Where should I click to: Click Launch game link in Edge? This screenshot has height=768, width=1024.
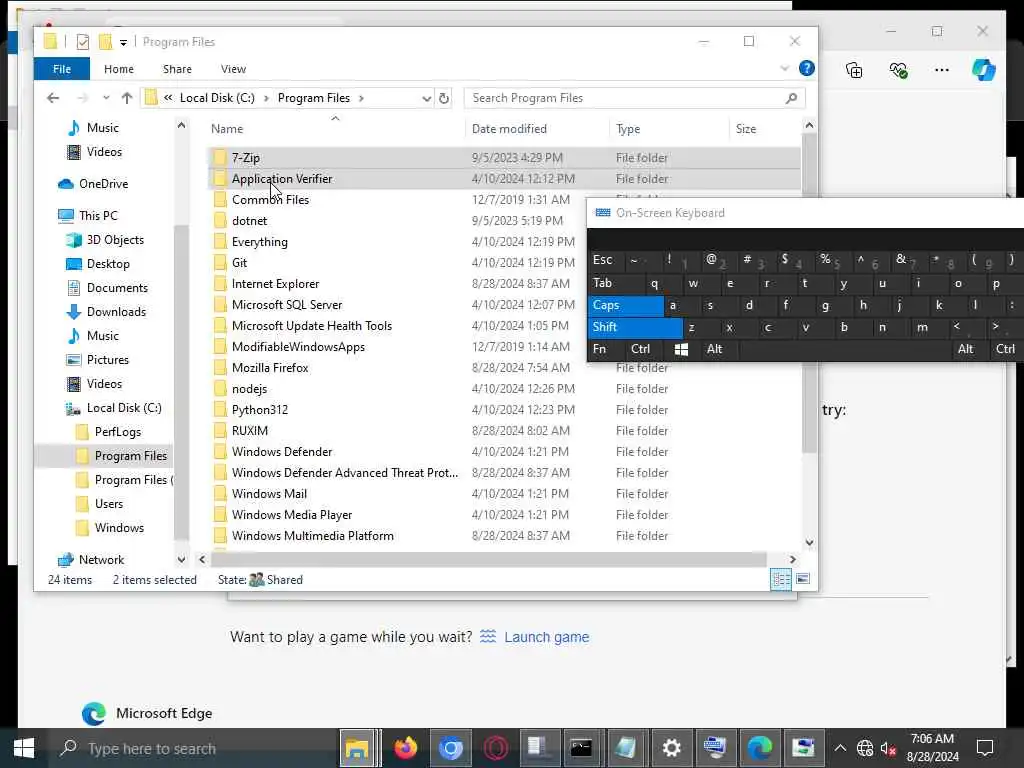(x=546, y=637)
